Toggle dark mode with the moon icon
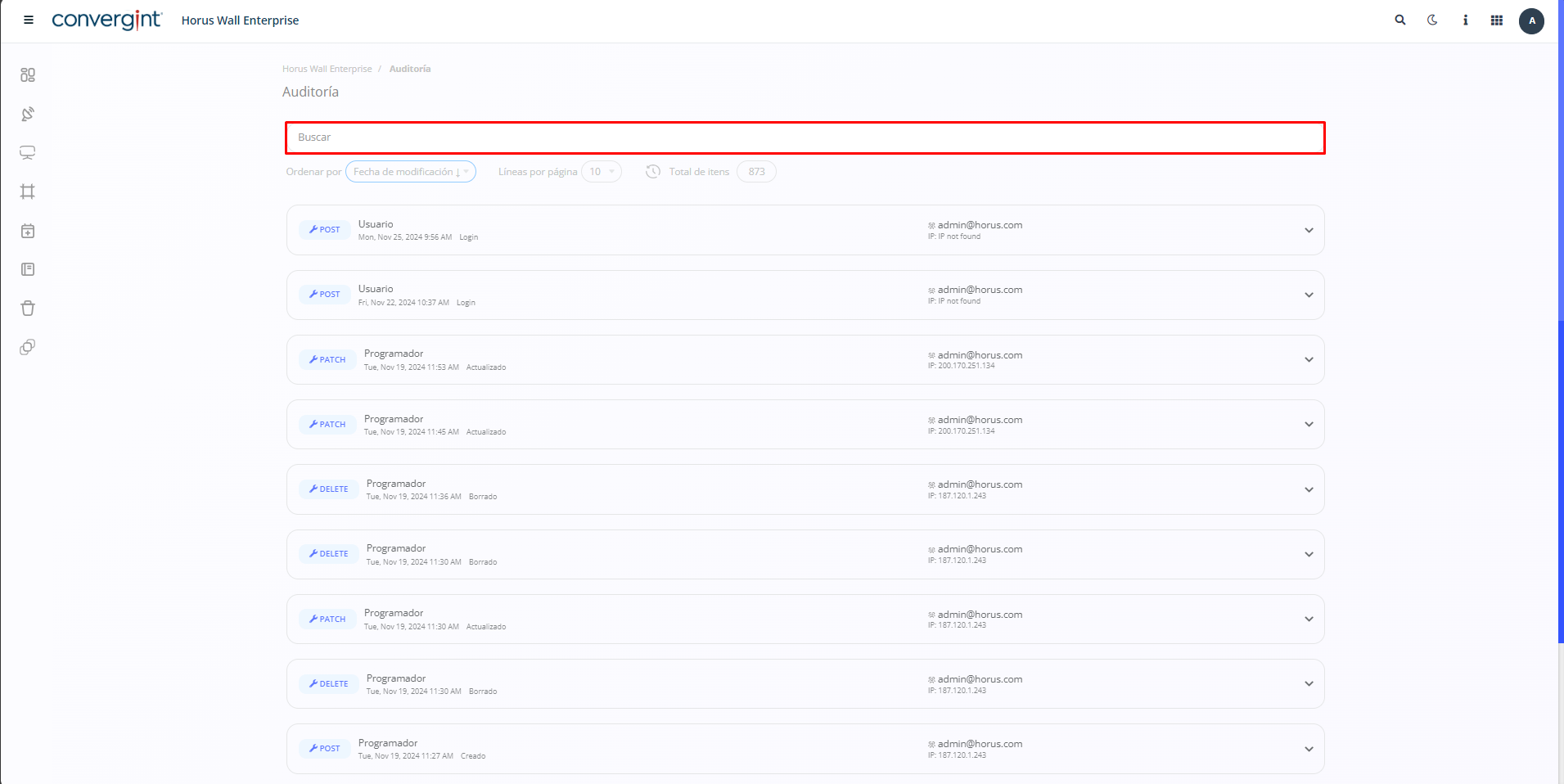This screenshot has width=1564, height=784. point(1432,20)
